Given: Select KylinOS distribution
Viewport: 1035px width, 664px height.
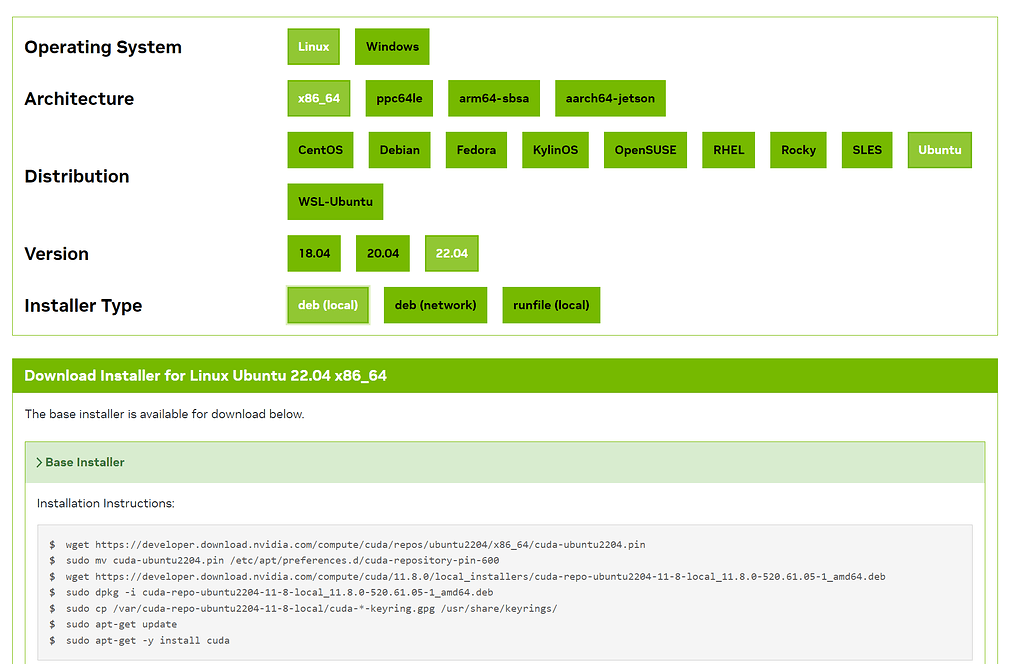Looking at the screenshot, I should coord(555,150).
